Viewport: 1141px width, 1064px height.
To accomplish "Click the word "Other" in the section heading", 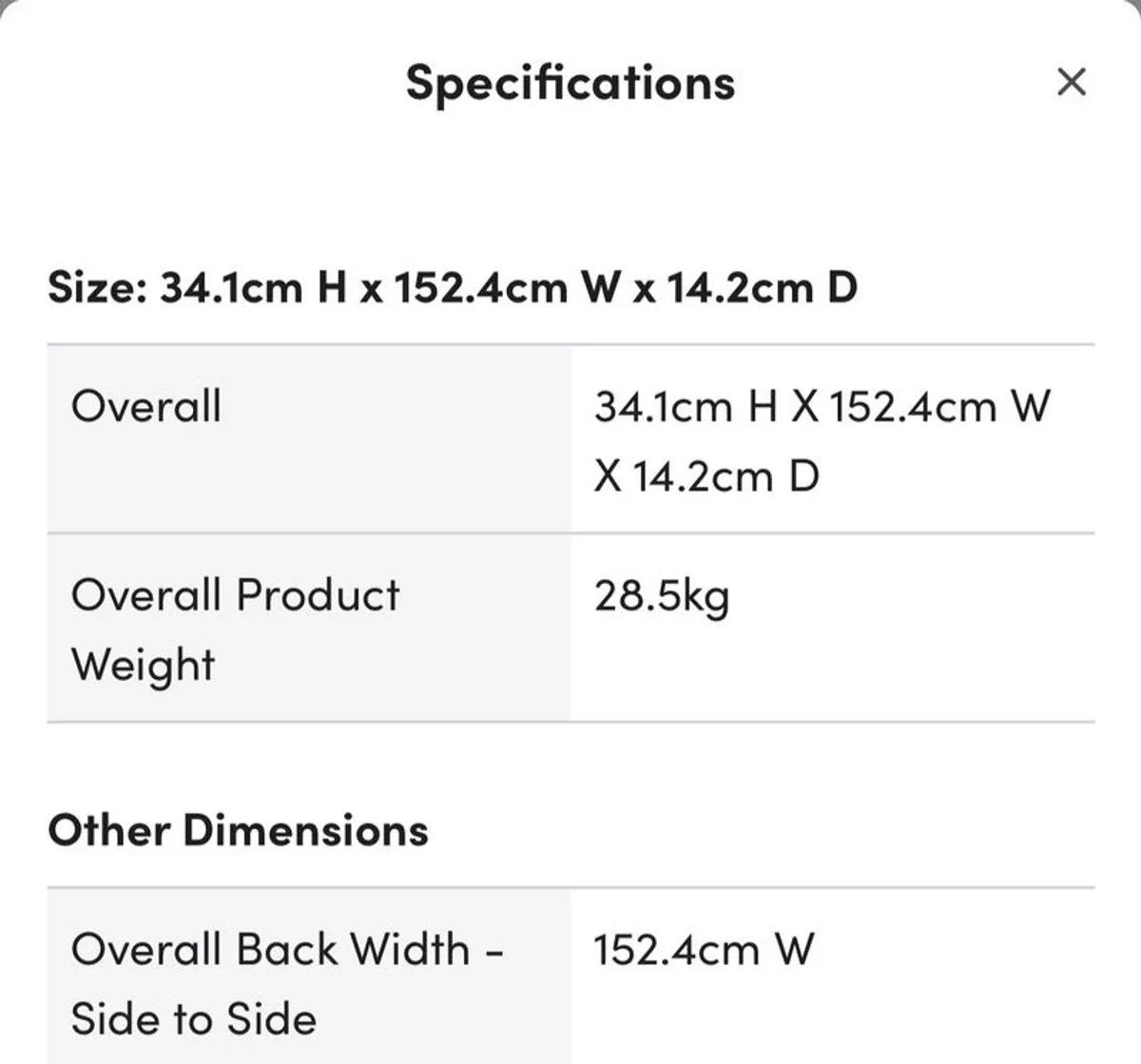I will (107, 829).
